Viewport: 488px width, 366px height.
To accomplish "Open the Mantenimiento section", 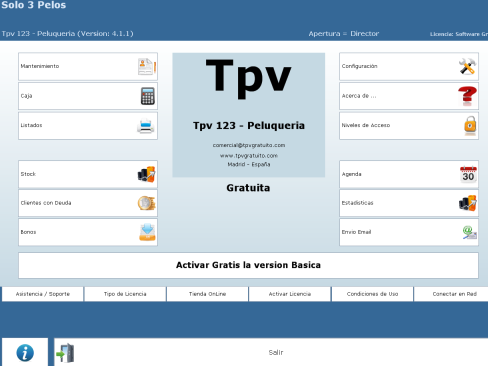I will [x=88, y=66].
